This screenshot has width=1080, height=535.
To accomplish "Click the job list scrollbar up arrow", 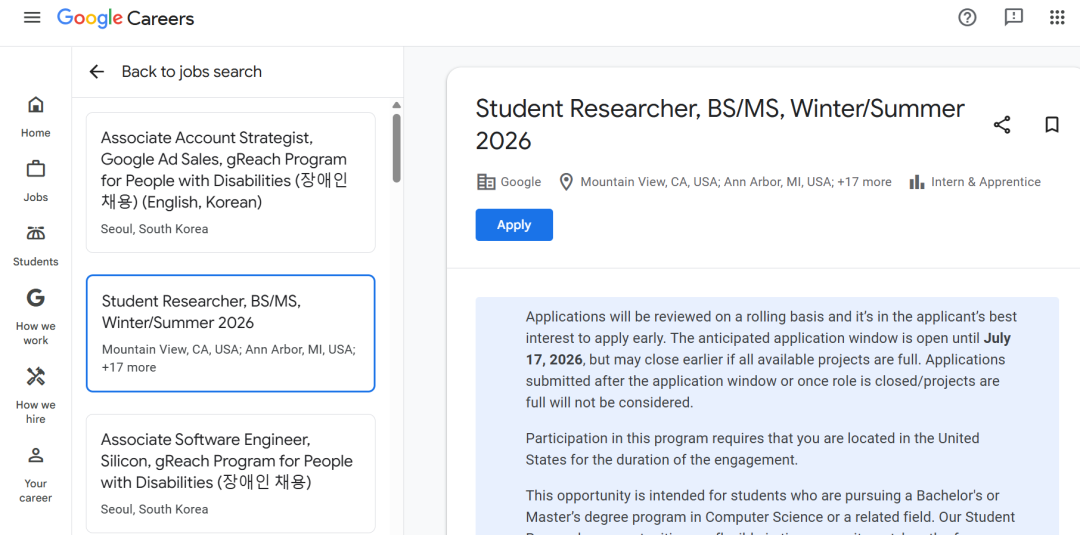I will [x=396, y=105].
